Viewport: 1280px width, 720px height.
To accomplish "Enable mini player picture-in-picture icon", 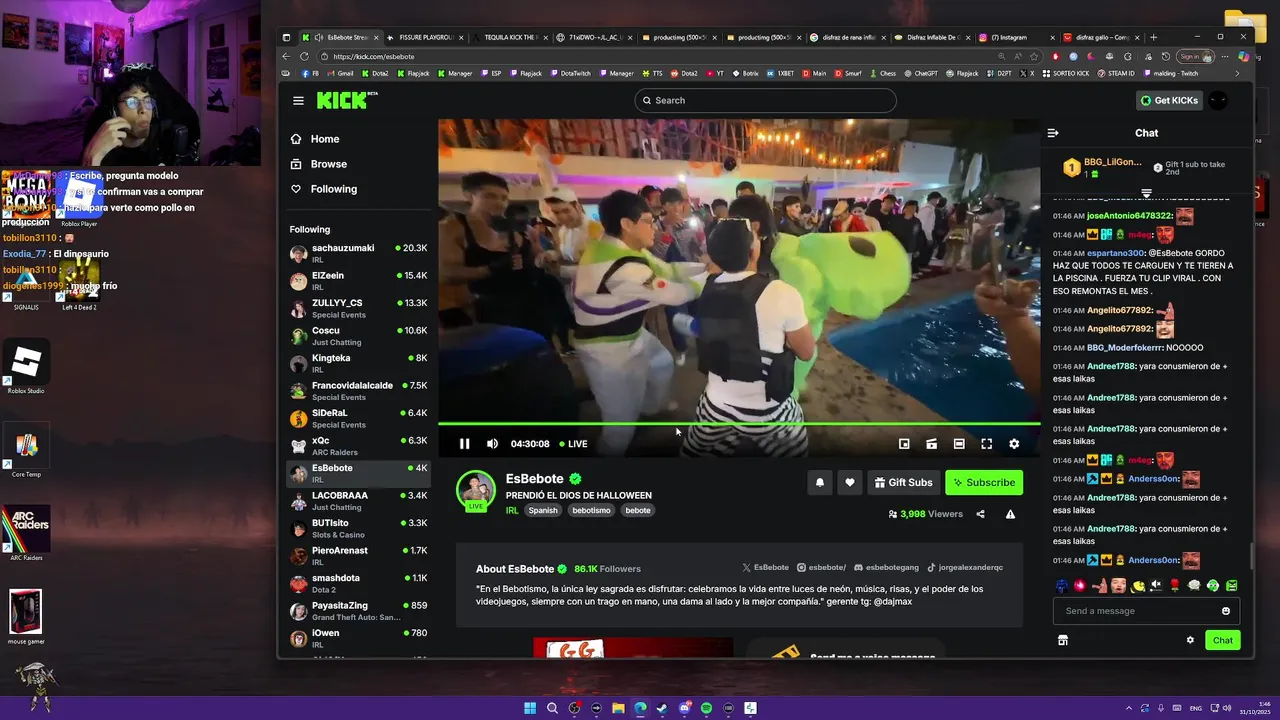I will pyautogui.click(x=904, y=444).
